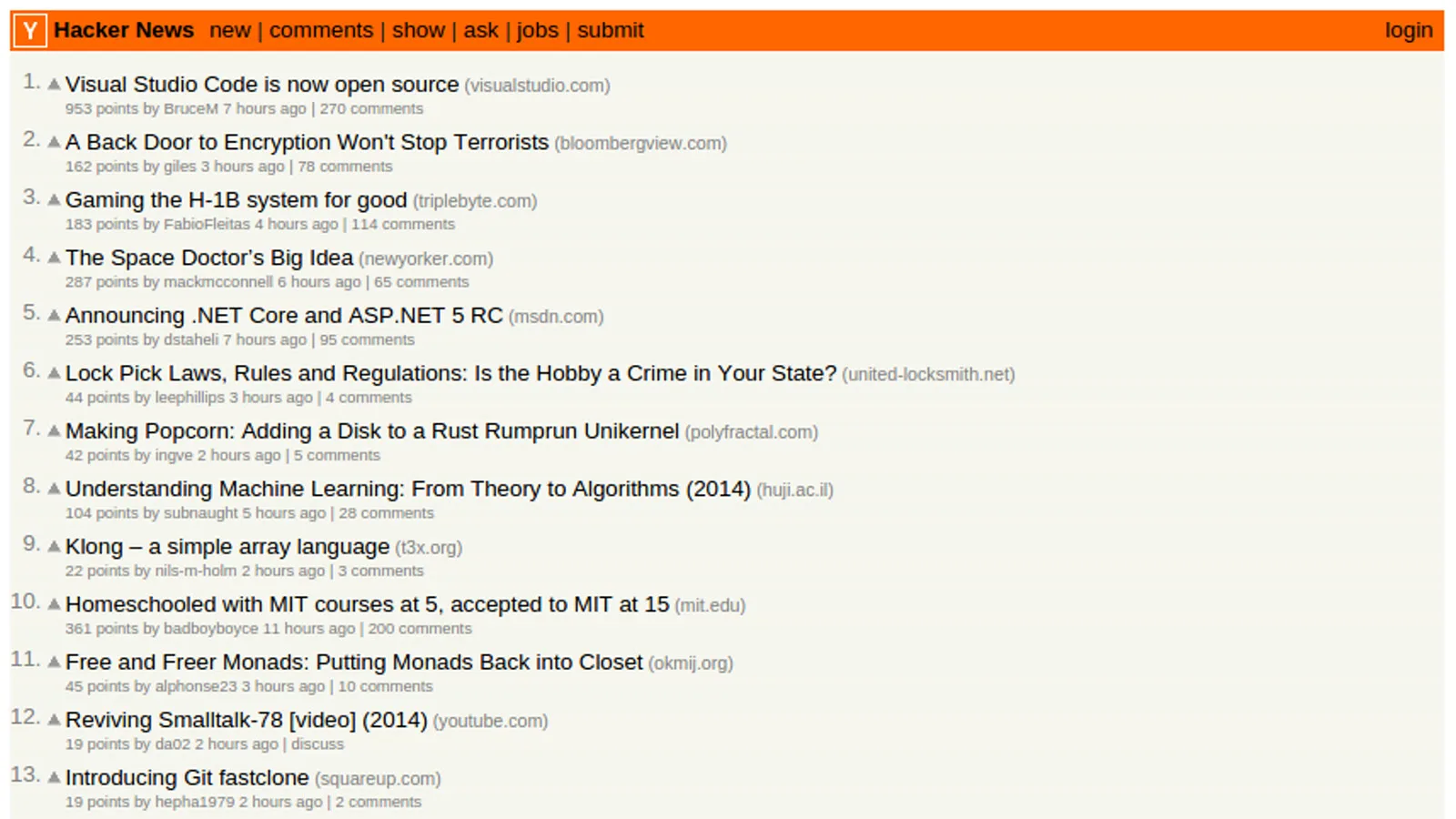Viewport: 1456px width, 819px height.
Task: Open the 'jobs' page
Action: pos(538,31)
